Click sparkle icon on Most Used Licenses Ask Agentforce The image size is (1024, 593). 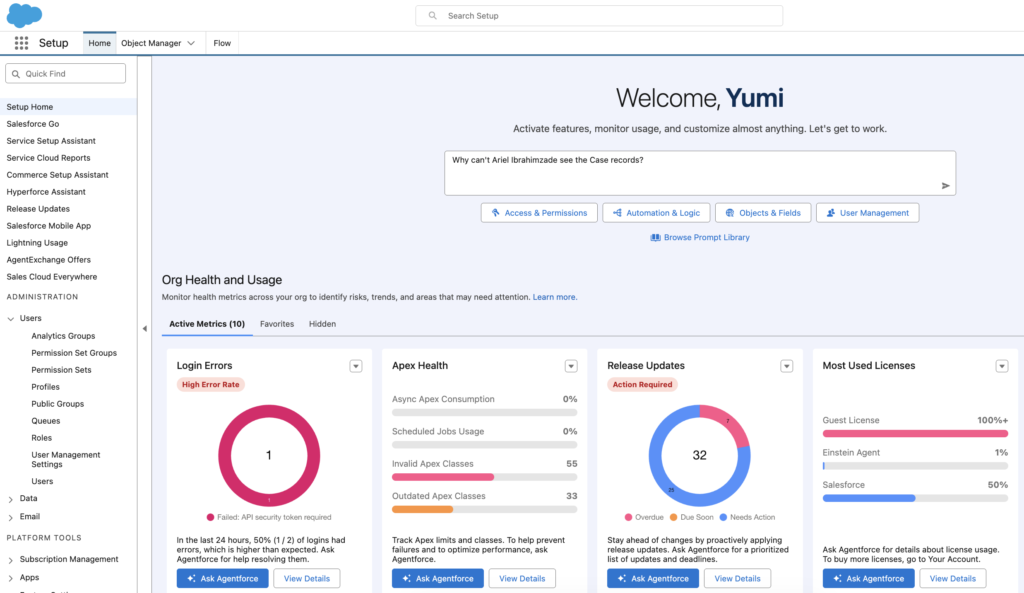pos(837,579)
